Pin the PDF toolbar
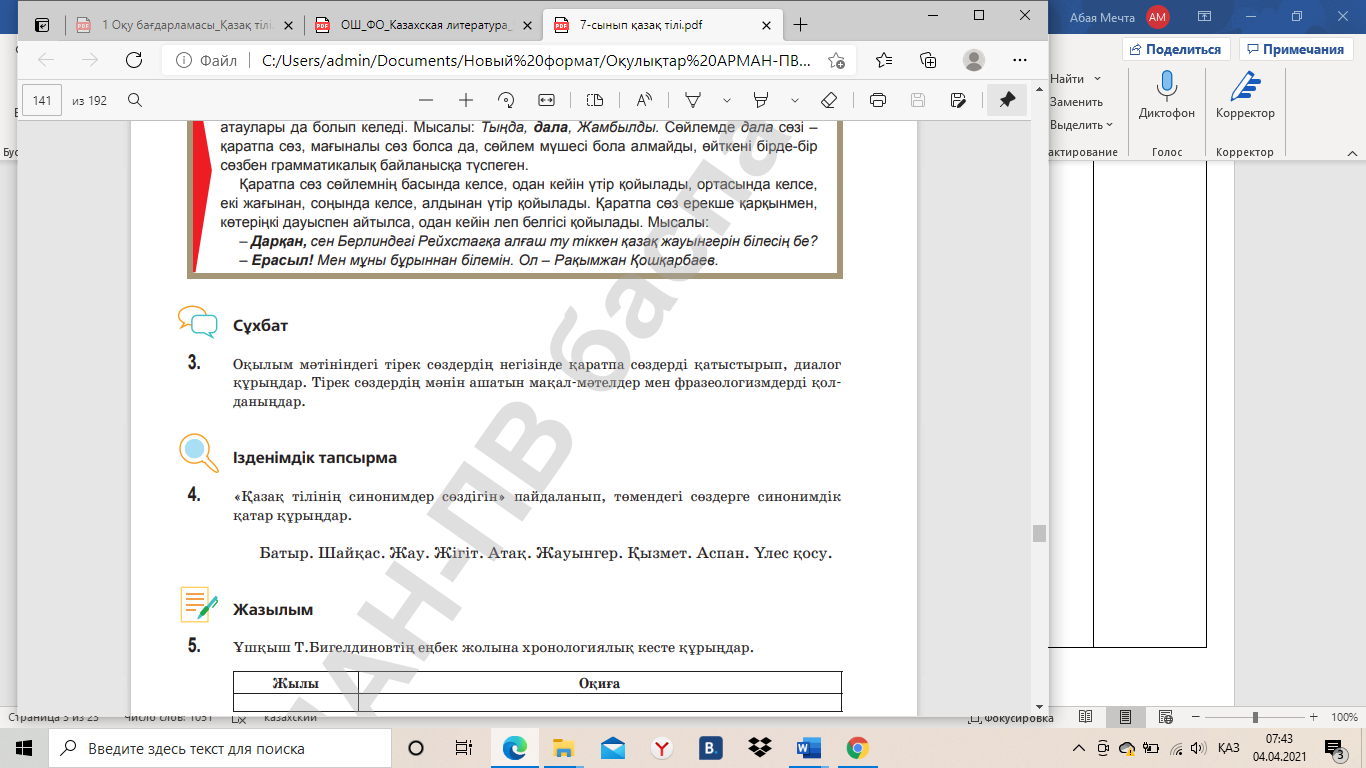 point(1007,100)
